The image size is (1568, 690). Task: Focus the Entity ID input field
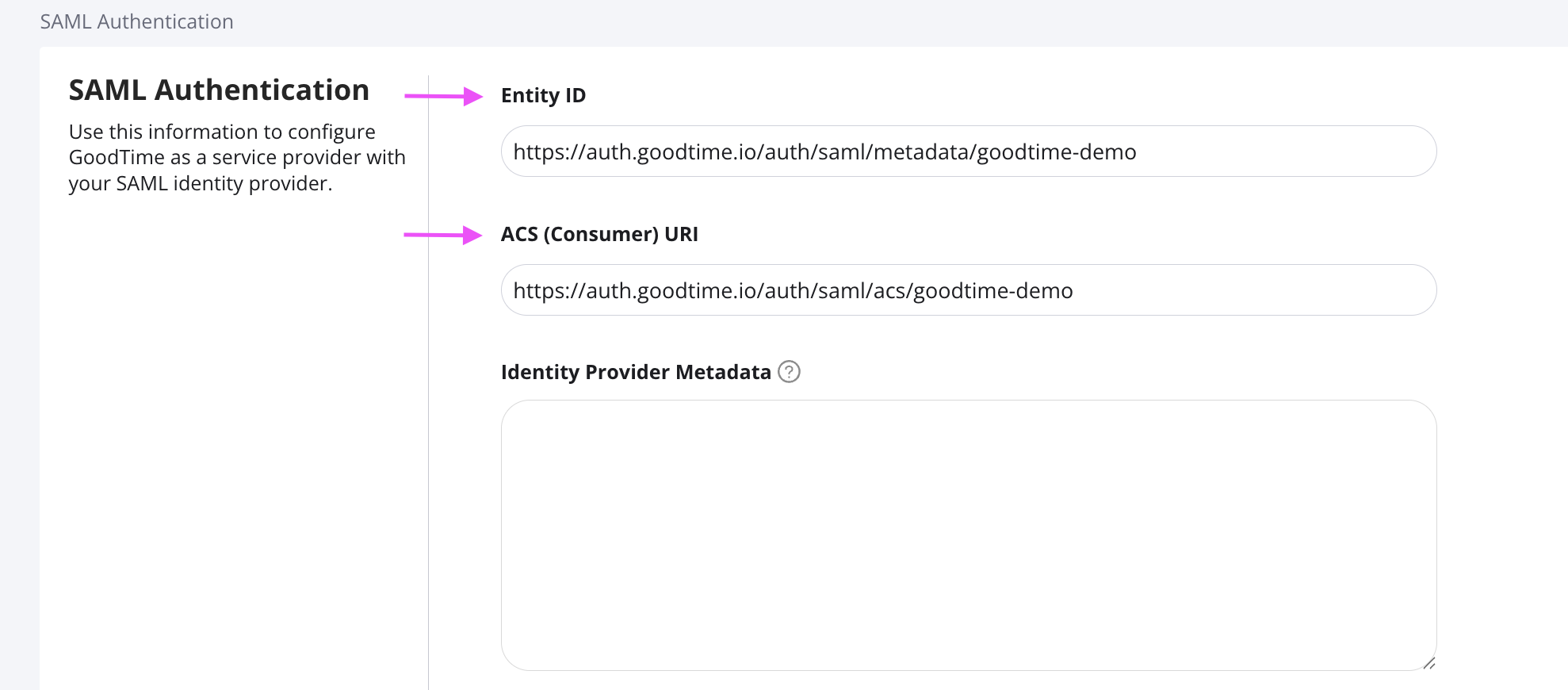1268,151
